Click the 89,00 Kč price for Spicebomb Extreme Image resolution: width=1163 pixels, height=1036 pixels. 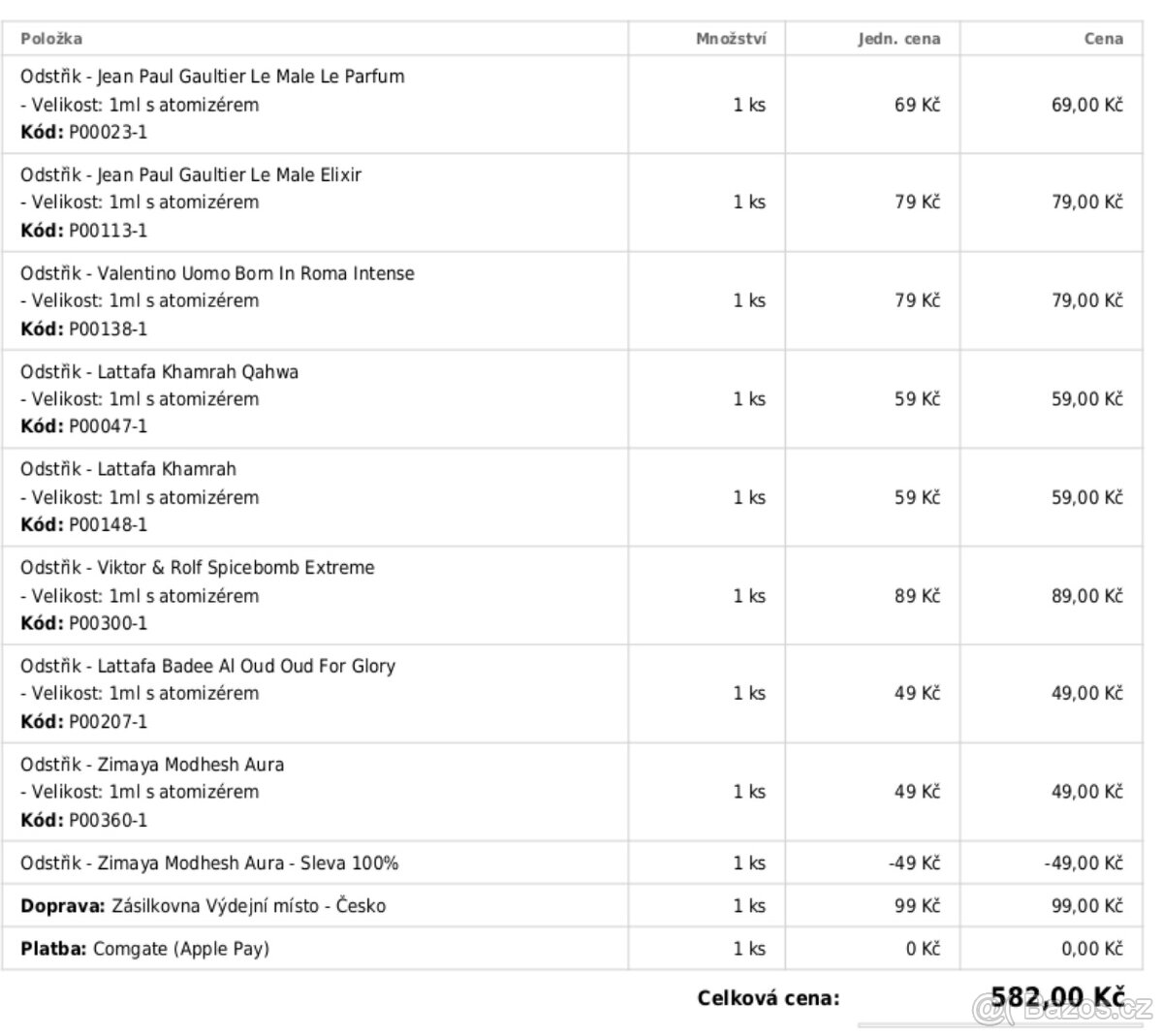(x=1086, y=596)
